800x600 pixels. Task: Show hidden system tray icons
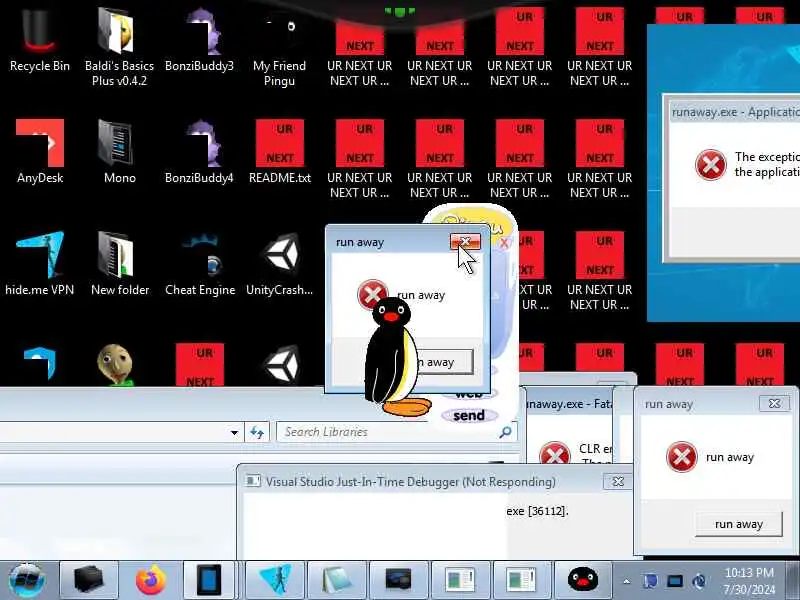coord(627,581)
